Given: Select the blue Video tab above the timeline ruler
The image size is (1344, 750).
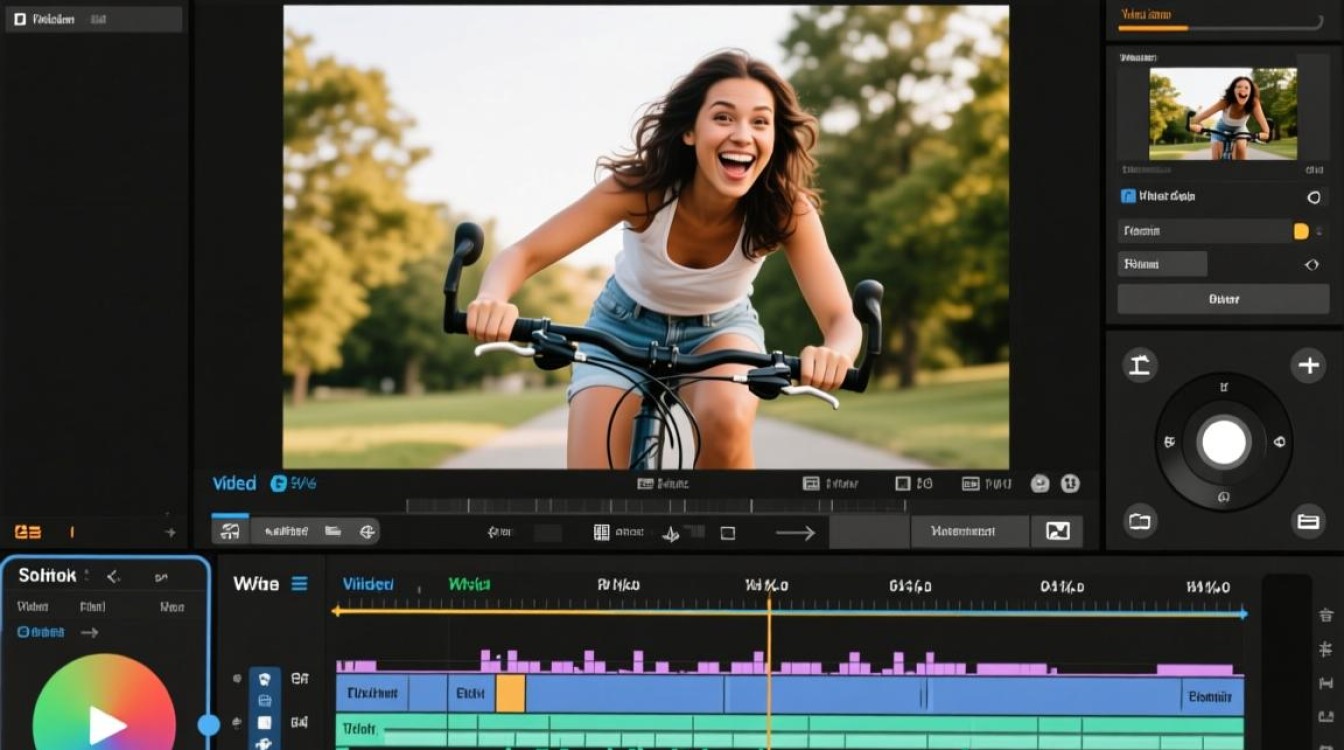Looking at the screenshot, I should tap(368, 584).
